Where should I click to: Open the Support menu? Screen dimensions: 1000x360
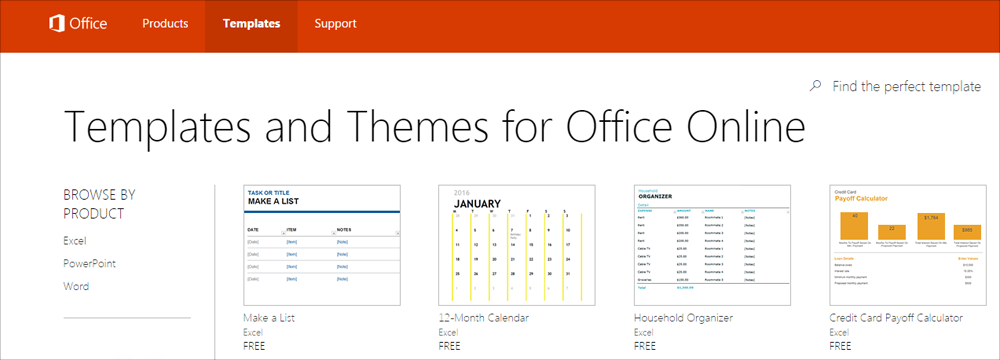335,24
